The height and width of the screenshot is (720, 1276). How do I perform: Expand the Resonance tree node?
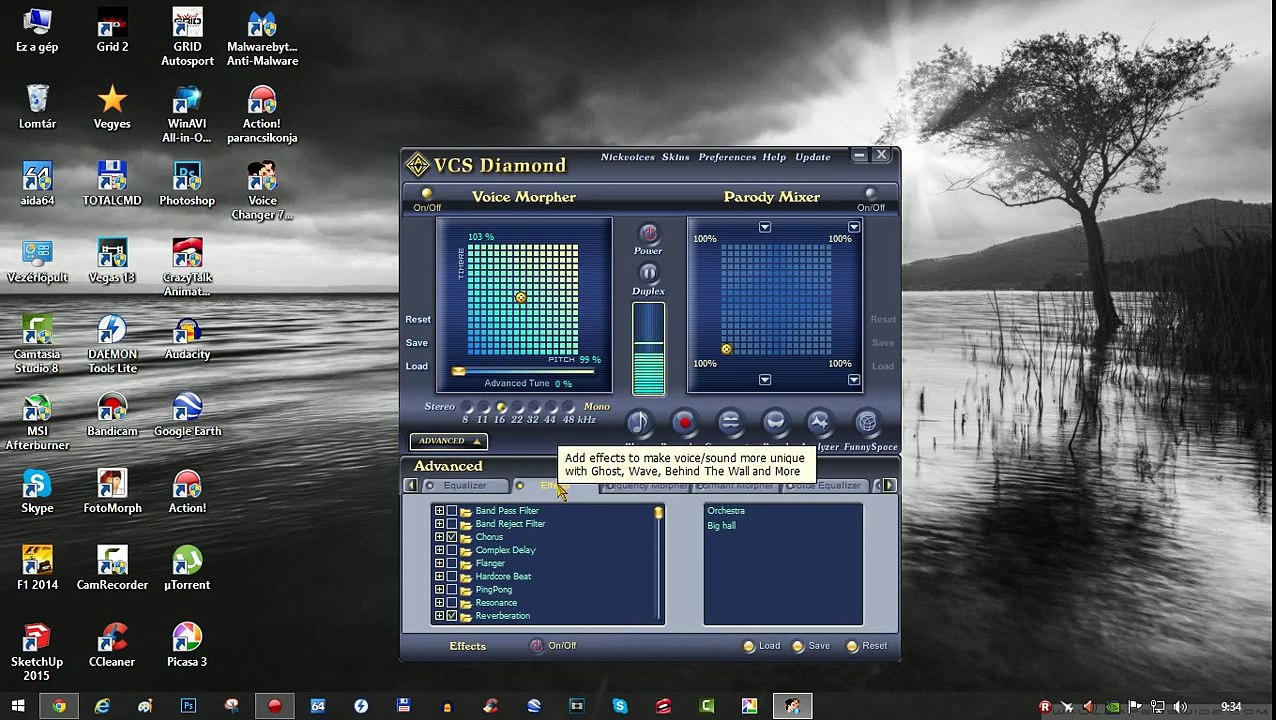coord(439,603)
